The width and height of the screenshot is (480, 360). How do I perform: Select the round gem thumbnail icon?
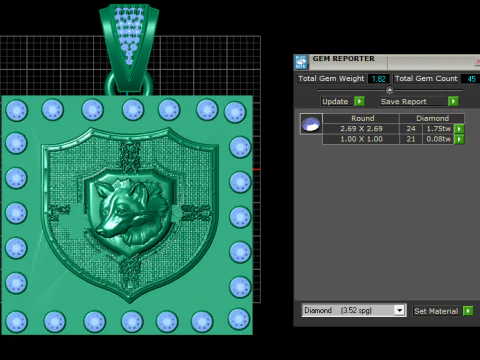[311, 124]
